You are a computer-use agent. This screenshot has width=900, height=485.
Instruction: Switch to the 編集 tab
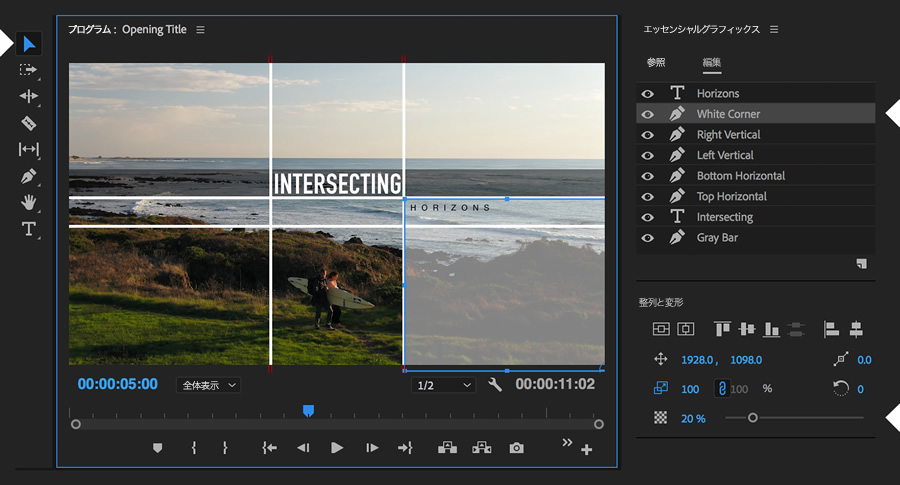click(x=711, y=63)
